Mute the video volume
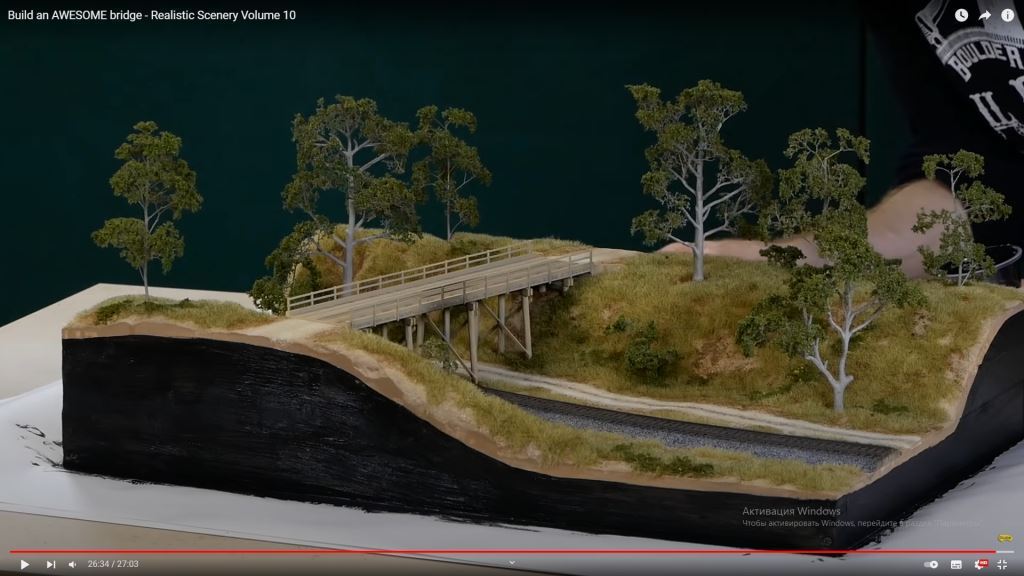The image size is (1024, 576). [72, 564]
